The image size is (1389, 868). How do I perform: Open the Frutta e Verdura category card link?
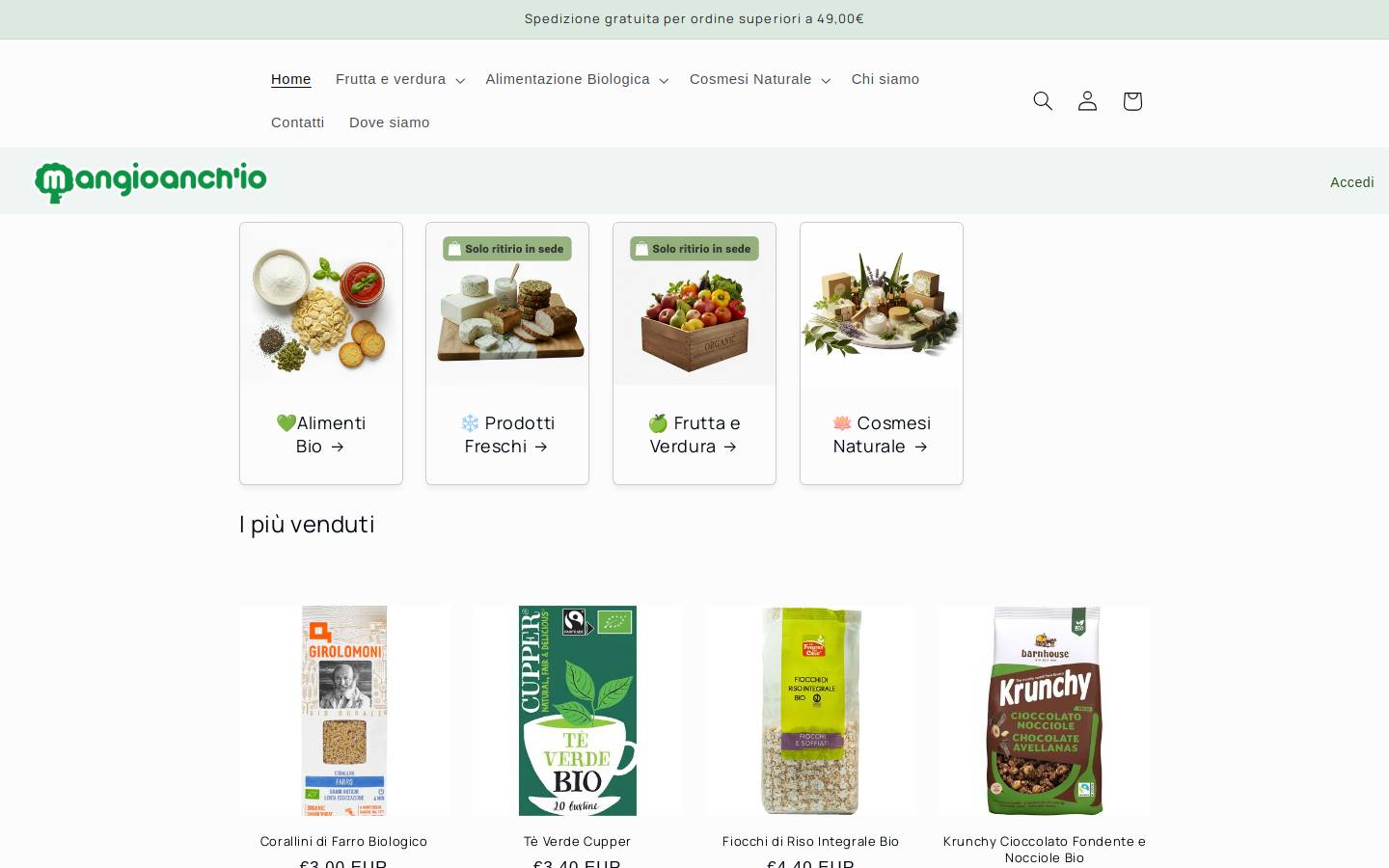pos(694,434)
